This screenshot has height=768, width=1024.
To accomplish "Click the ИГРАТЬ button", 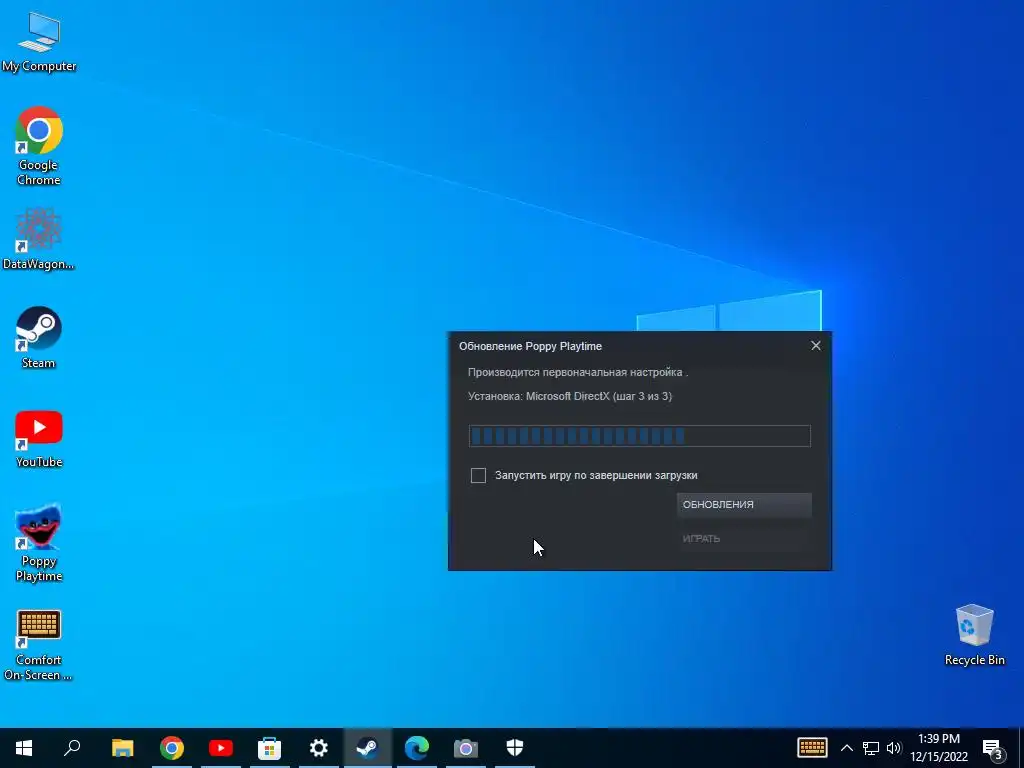I will 744,539.
